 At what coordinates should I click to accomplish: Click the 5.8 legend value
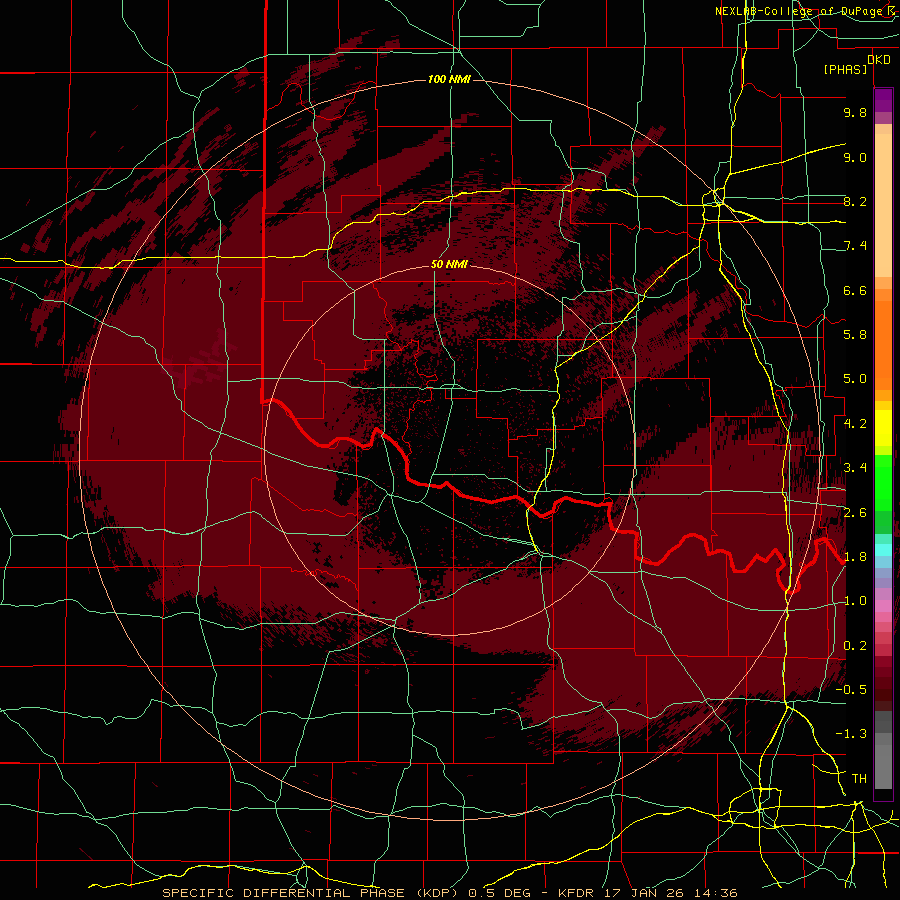pyautogui.click(x=855, y=335)
